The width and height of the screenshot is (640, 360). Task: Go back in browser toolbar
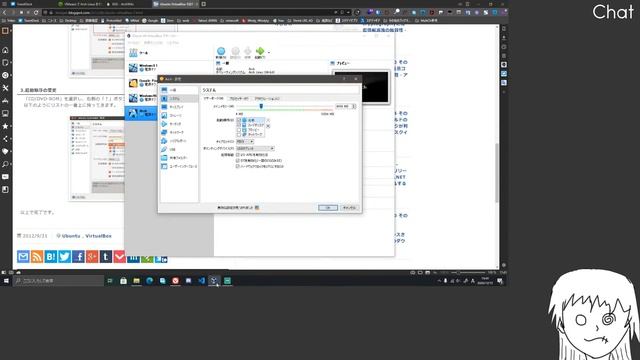tap(4, 12)
